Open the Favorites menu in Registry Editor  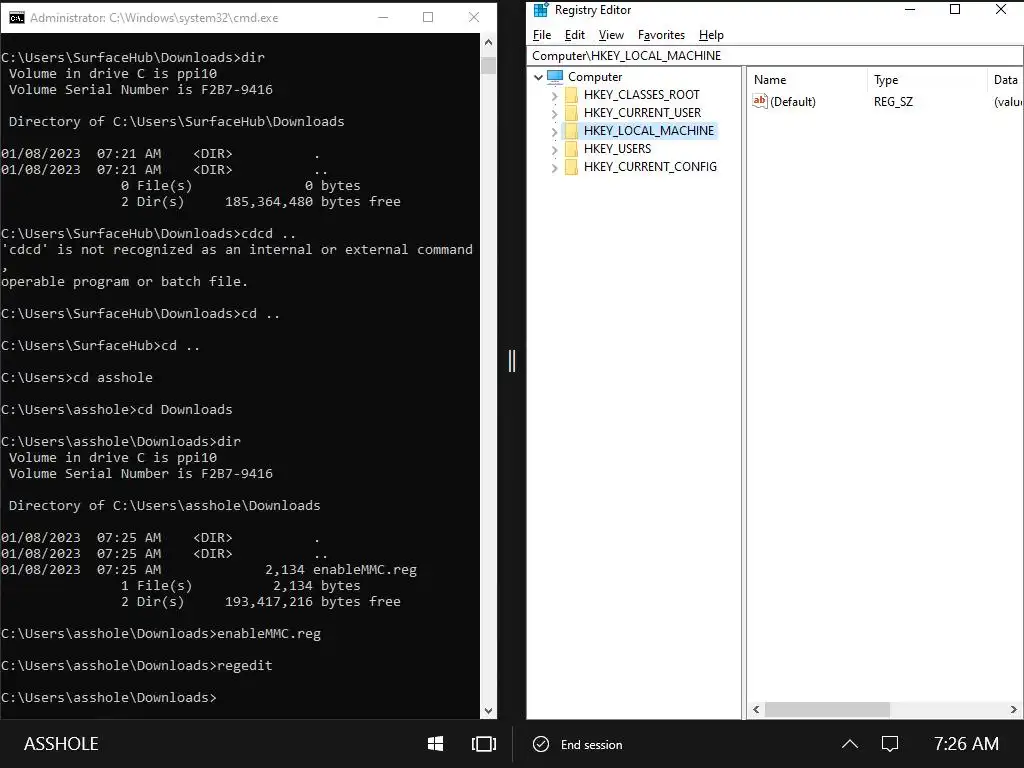662,35
